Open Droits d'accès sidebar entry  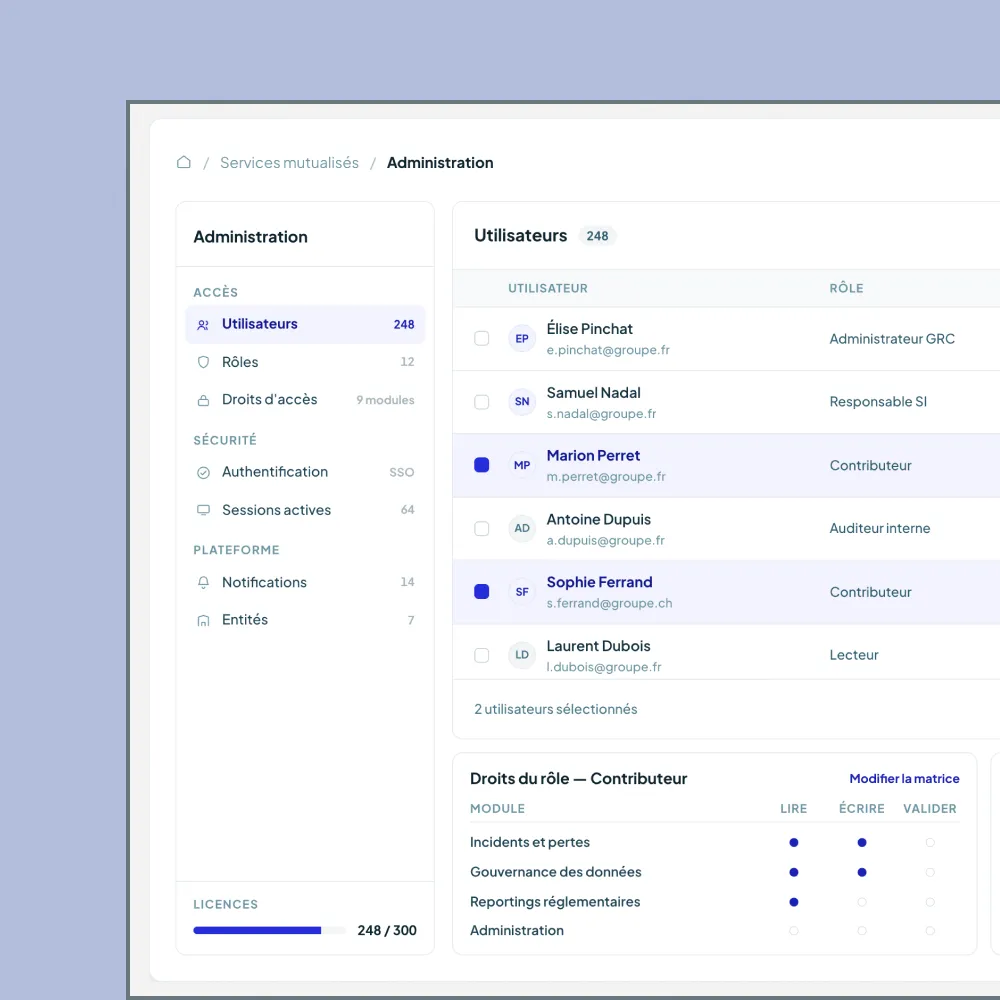click(x=305, y=400)
